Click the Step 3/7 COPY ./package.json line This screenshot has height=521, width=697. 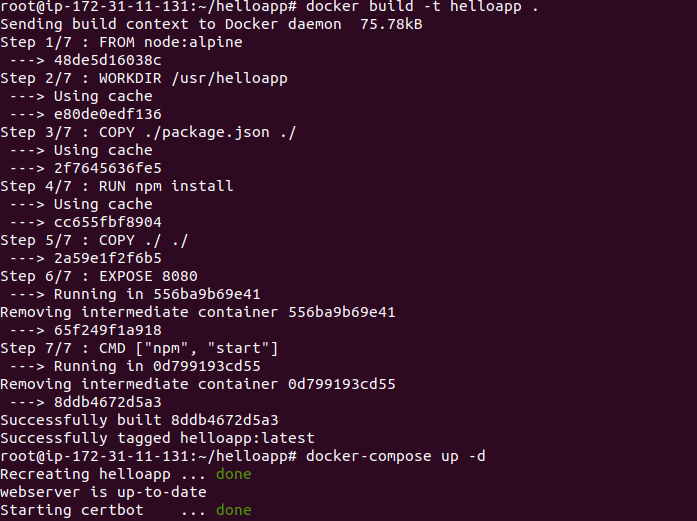(148, 132)
